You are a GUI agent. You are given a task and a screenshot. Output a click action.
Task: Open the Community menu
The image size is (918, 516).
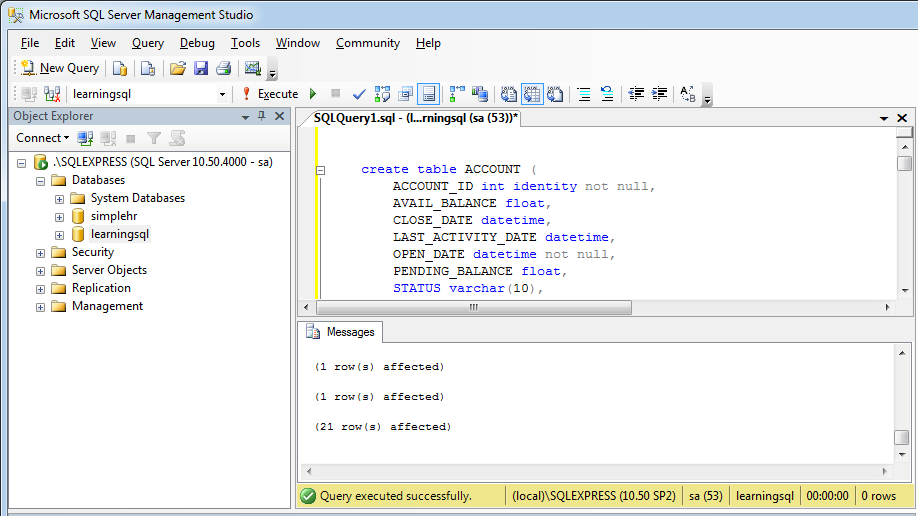pos(368,43)
